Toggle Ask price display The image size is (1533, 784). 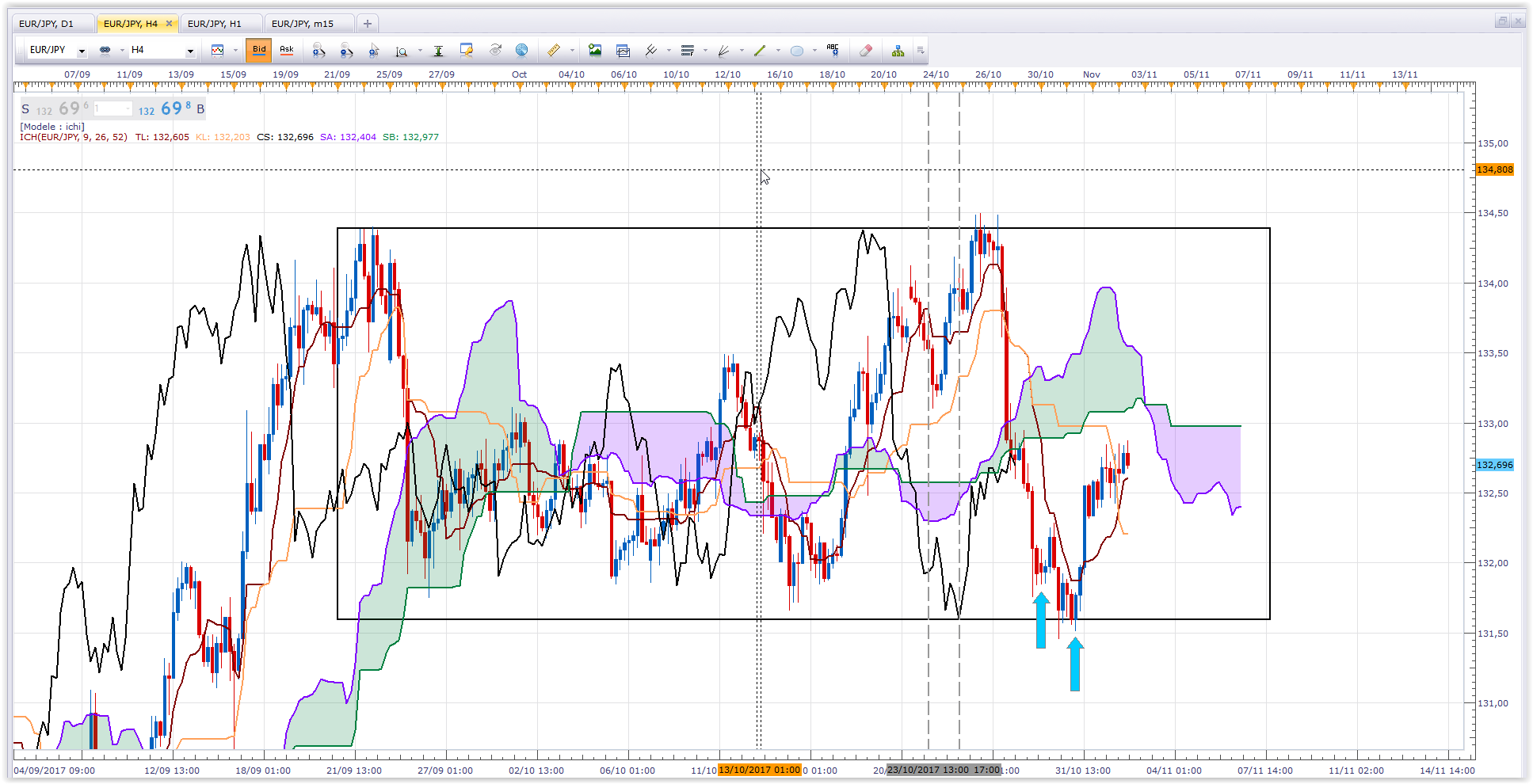(287, 50)
